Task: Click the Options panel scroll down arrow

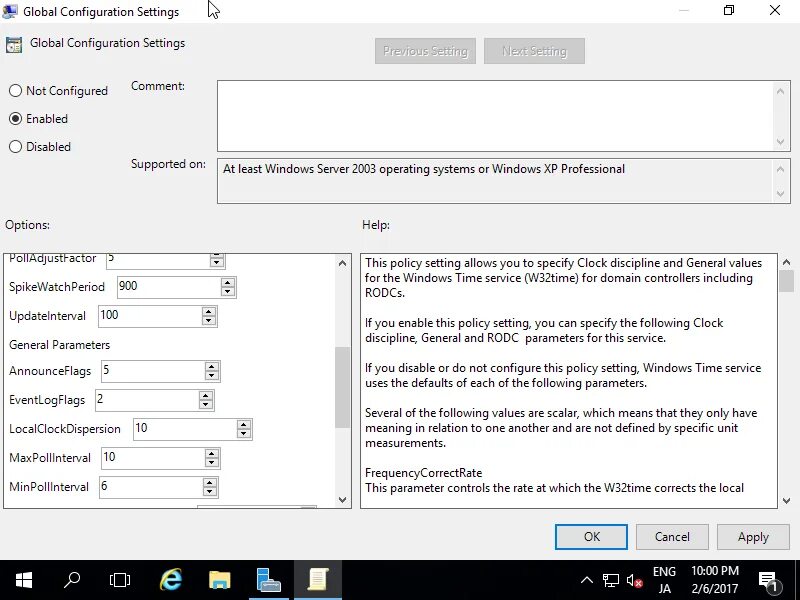Action: pyautogui.click(x=342, y=499)
